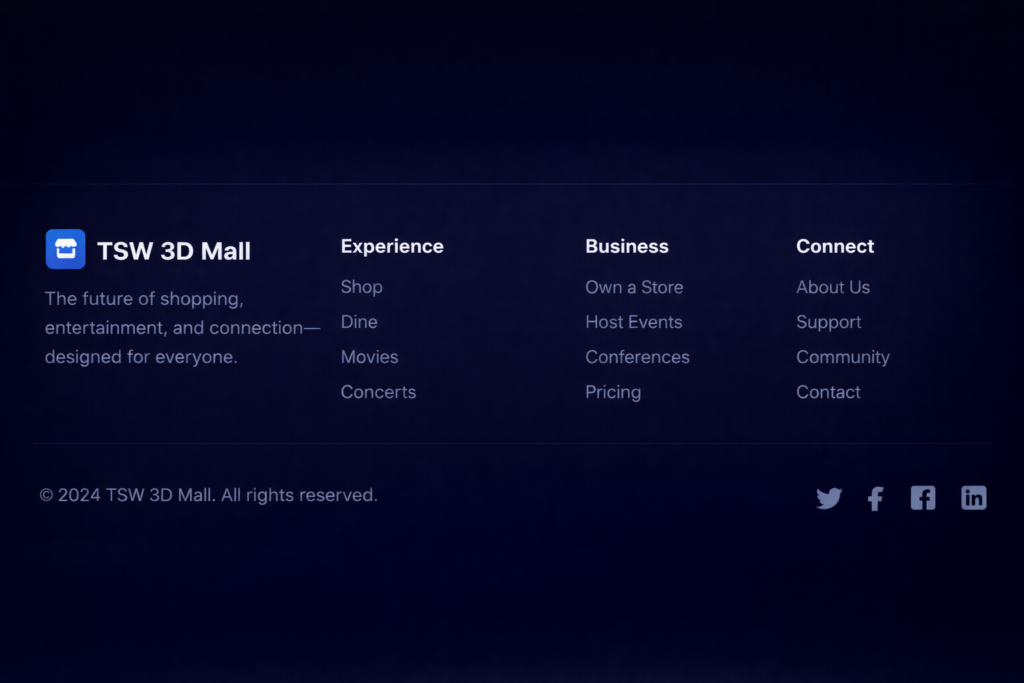The height and width of the screenshot is (683, 1024).
Task: View the Pricing link
Action: [613, 392]
